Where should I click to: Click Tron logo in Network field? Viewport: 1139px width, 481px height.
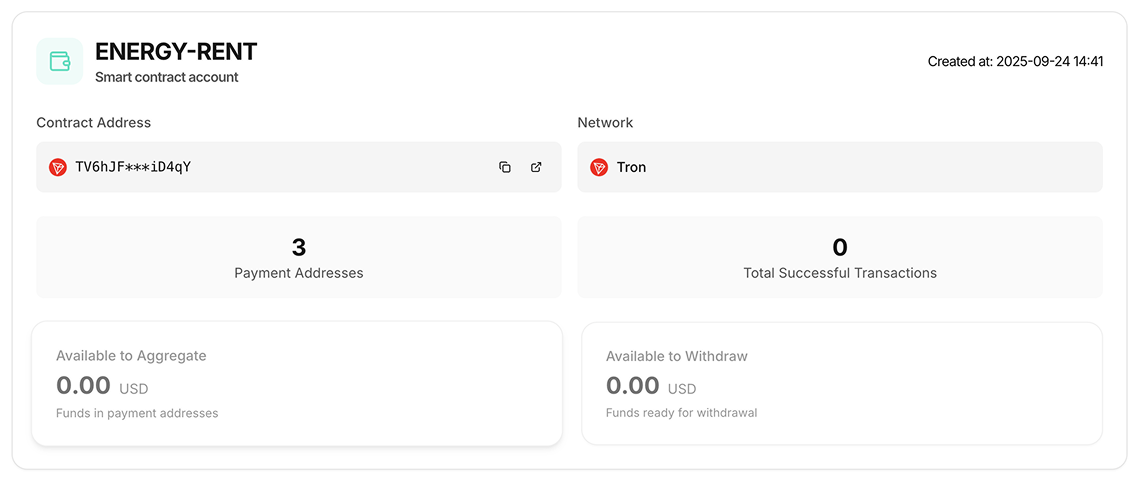pyautogui.click(x=599, y=167)
